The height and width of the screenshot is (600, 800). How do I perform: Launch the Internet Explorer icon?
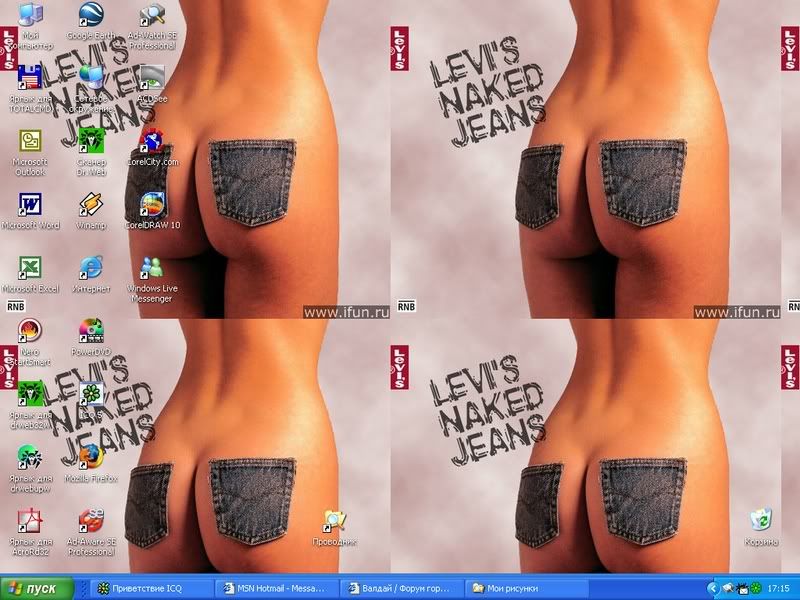pyautogui.click(x=91, y=268)
